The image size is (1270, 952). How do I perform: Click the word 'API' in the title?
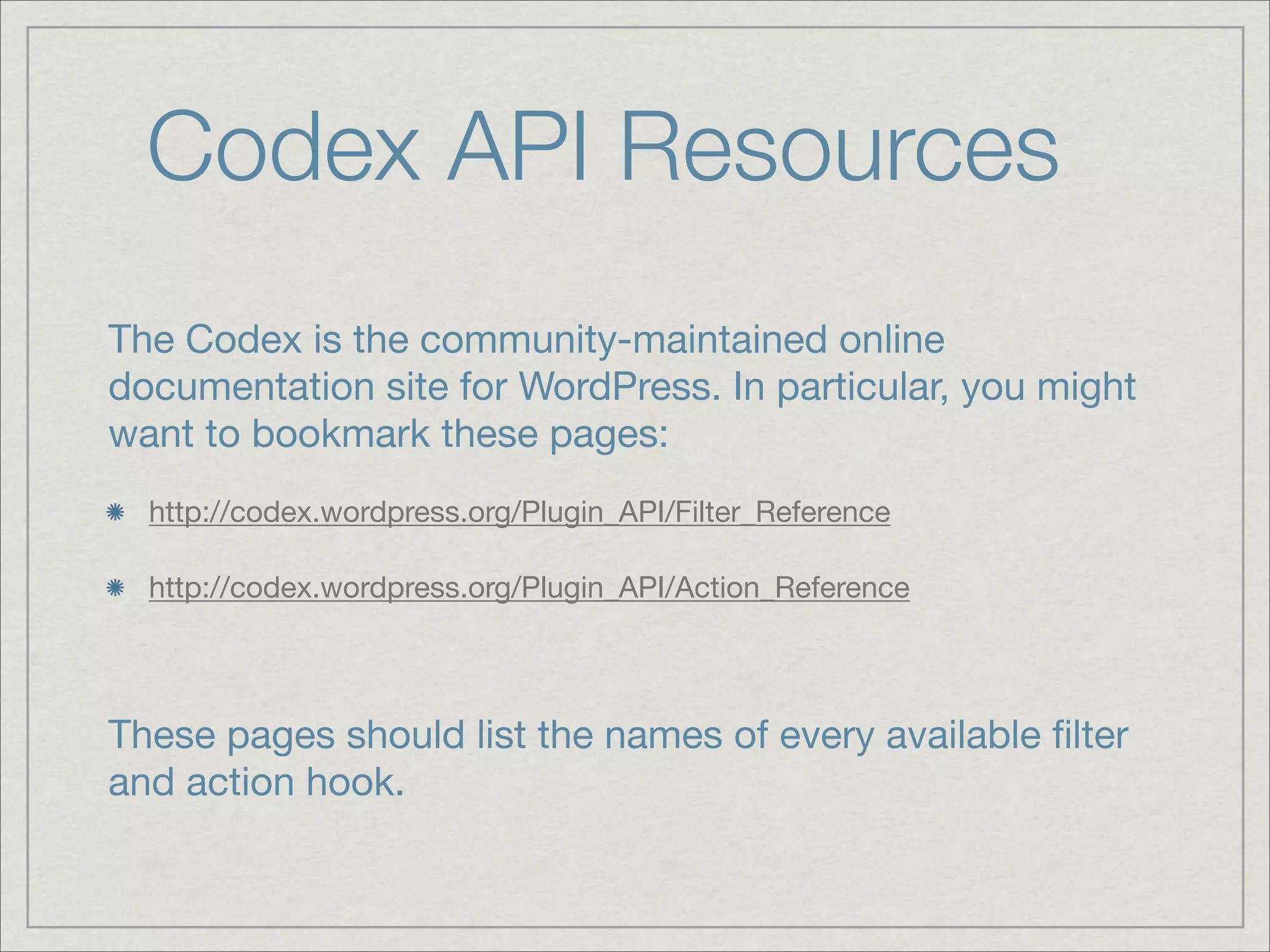tap(517, 147)
